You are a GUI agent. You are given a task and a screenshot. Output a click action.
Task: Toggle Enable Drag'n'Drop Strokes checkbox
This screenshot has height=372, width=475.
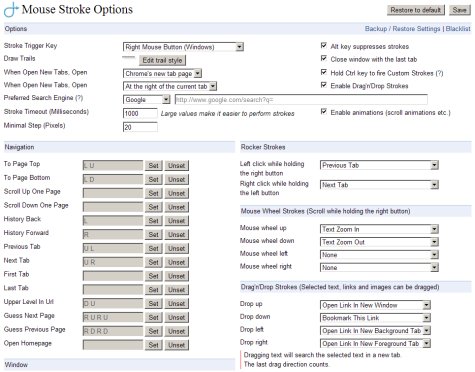pyautogui.click(x=323, y=85)
